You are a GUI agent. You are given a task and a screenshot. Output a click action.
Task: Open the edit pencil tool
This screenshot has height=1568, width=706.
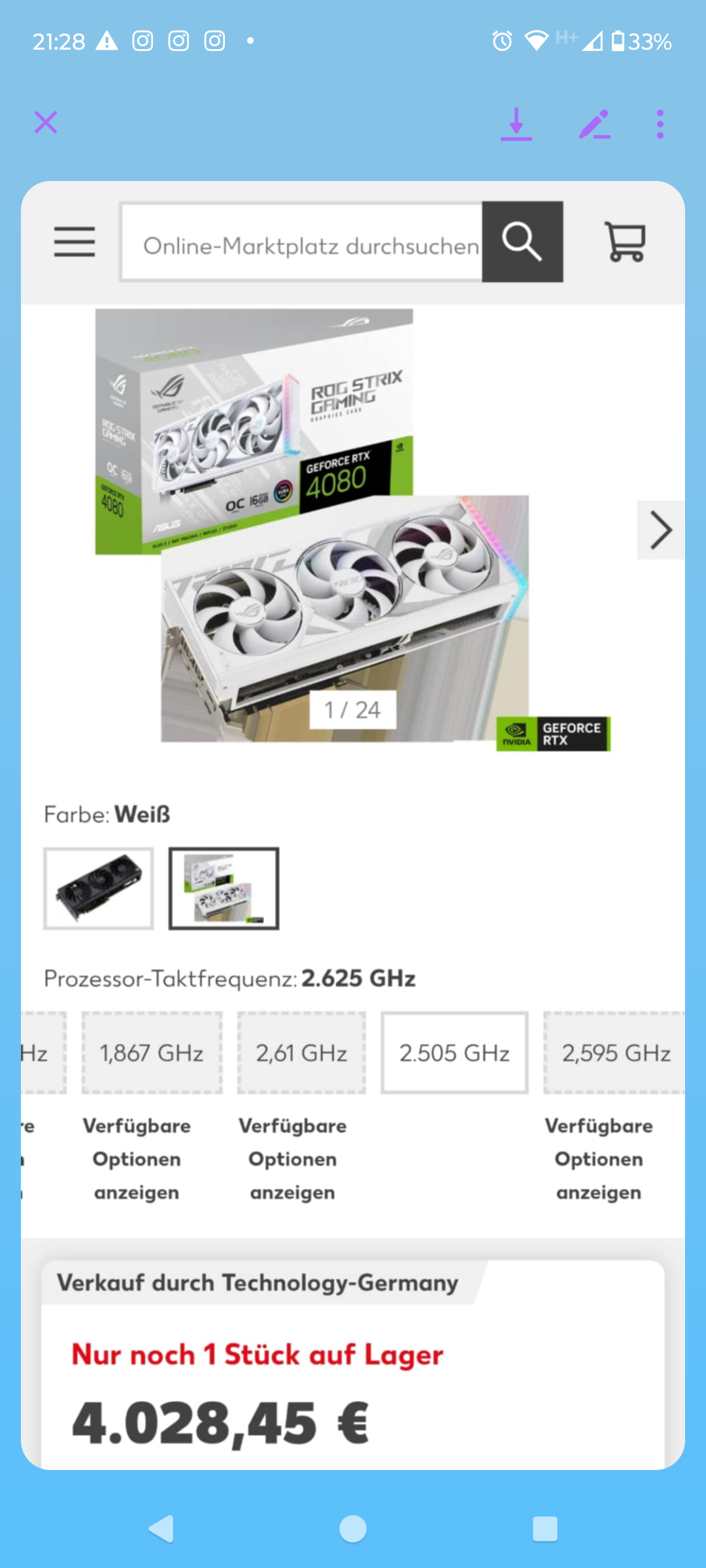(x=595, y=124)
